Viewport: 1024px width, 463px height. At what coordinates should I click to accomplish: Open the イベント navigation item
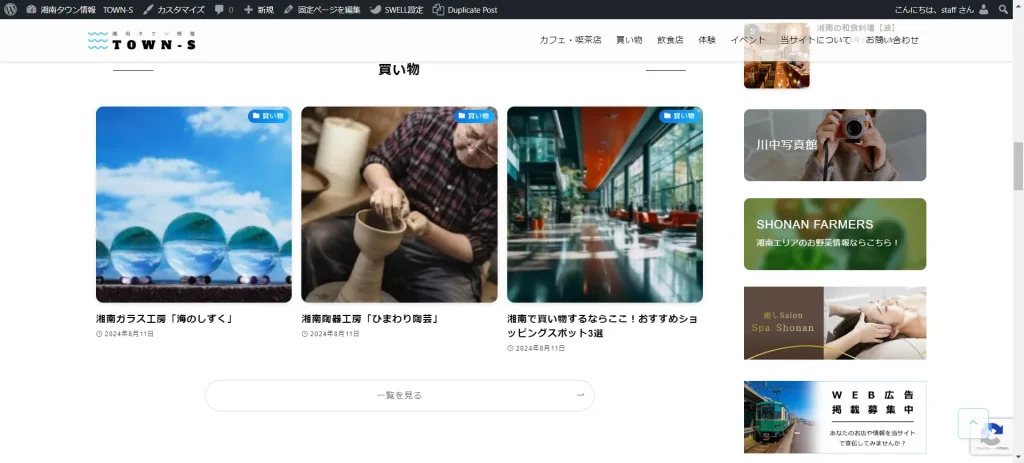[748, 40]
